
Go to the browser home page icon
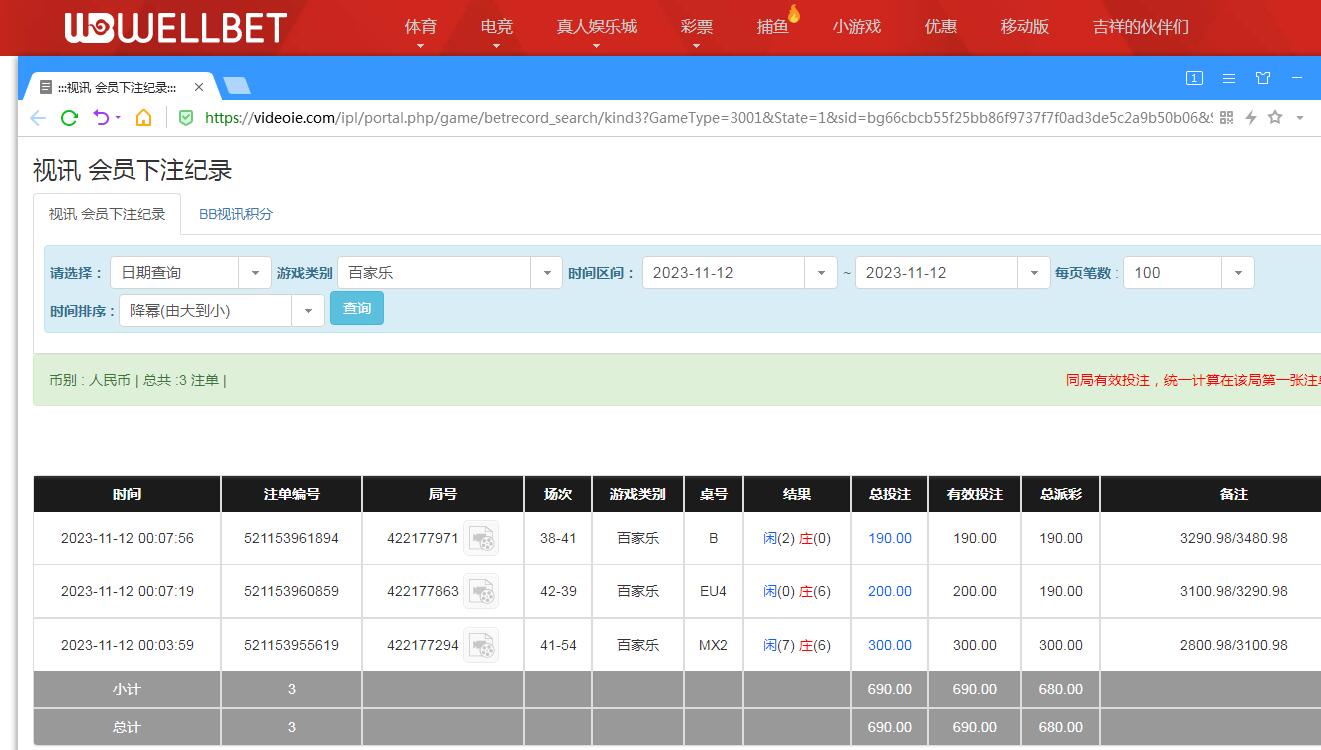coord(143,118)
